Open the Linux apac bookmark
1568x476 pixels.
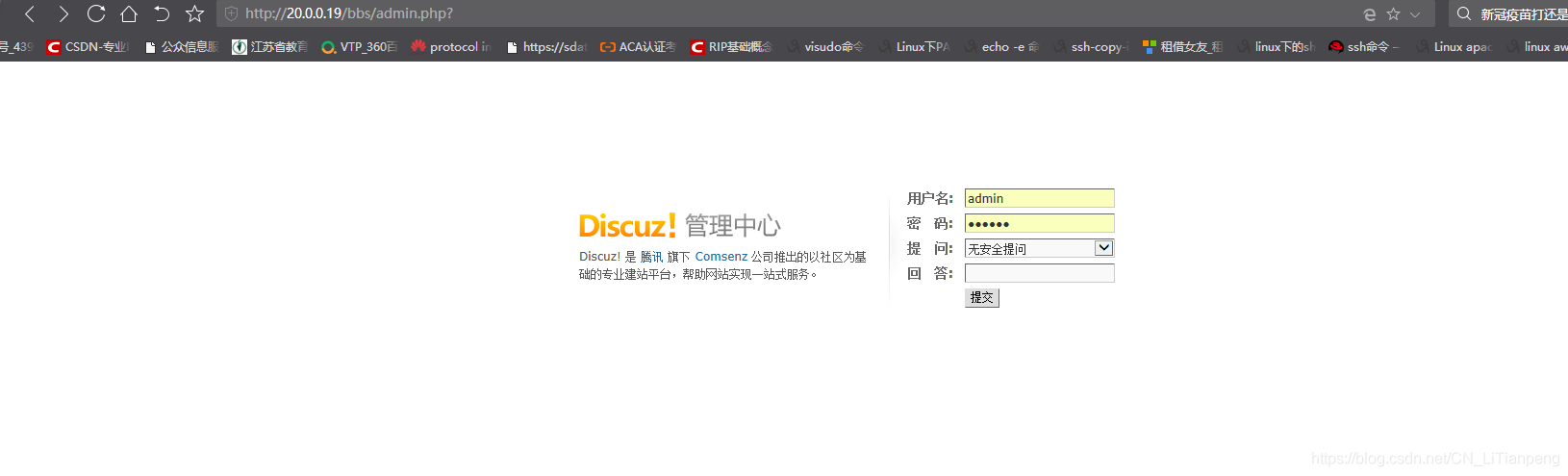pyautogui.click(x=1454, y=46)
